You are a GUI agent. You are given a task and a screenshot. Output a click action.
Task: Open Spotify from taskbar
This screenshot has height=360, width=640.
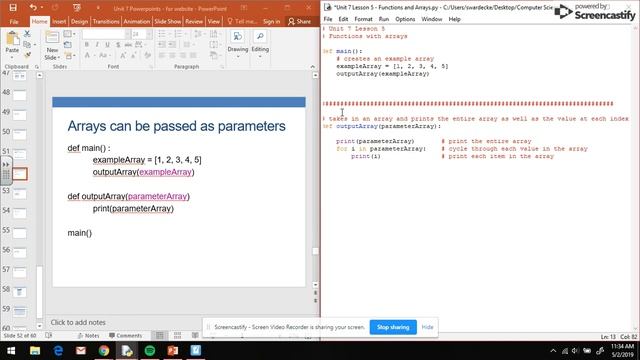150,351
